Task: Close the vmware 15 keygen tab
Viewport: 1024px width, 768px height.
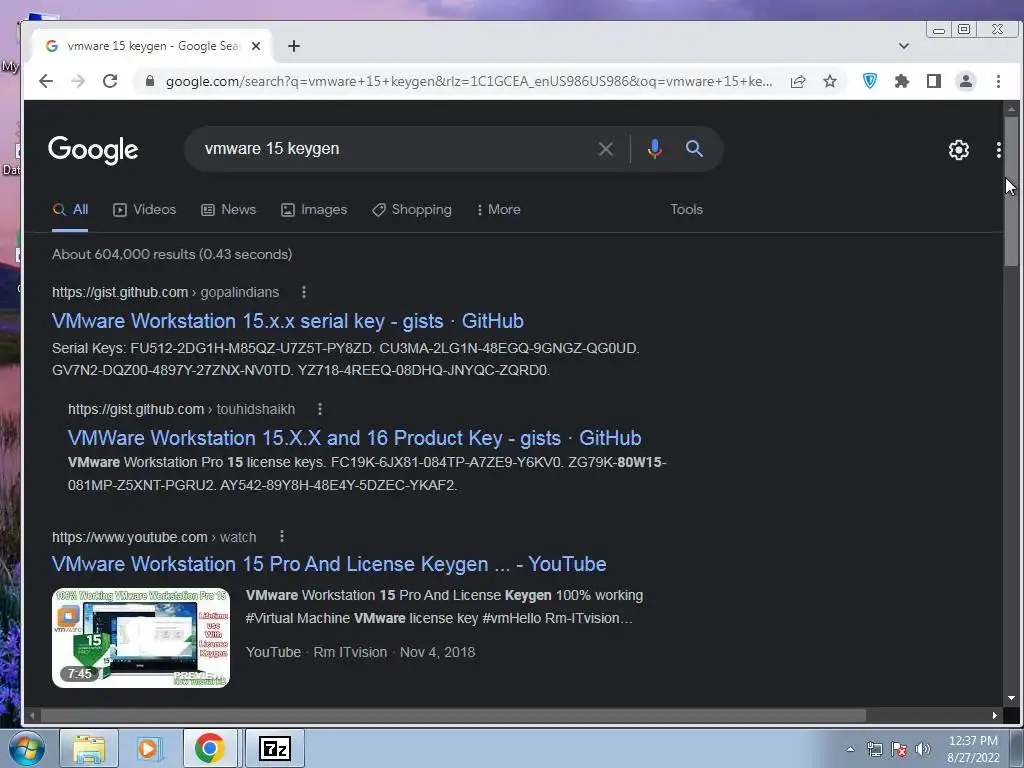Action: [256, 46]
